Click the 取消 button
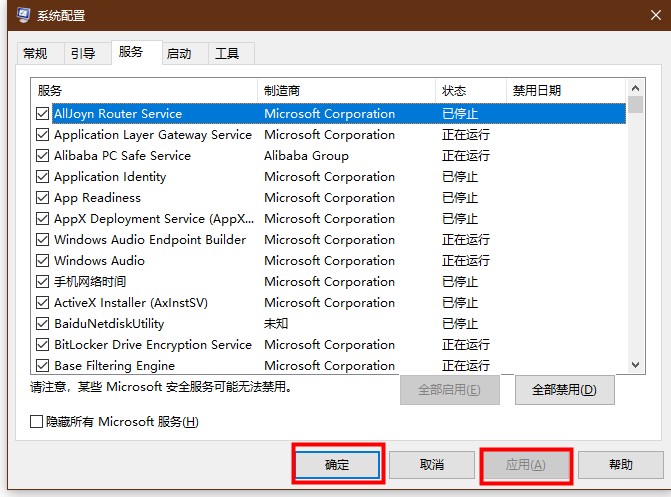This screenshot has height=497, width=671. [431, 465]
